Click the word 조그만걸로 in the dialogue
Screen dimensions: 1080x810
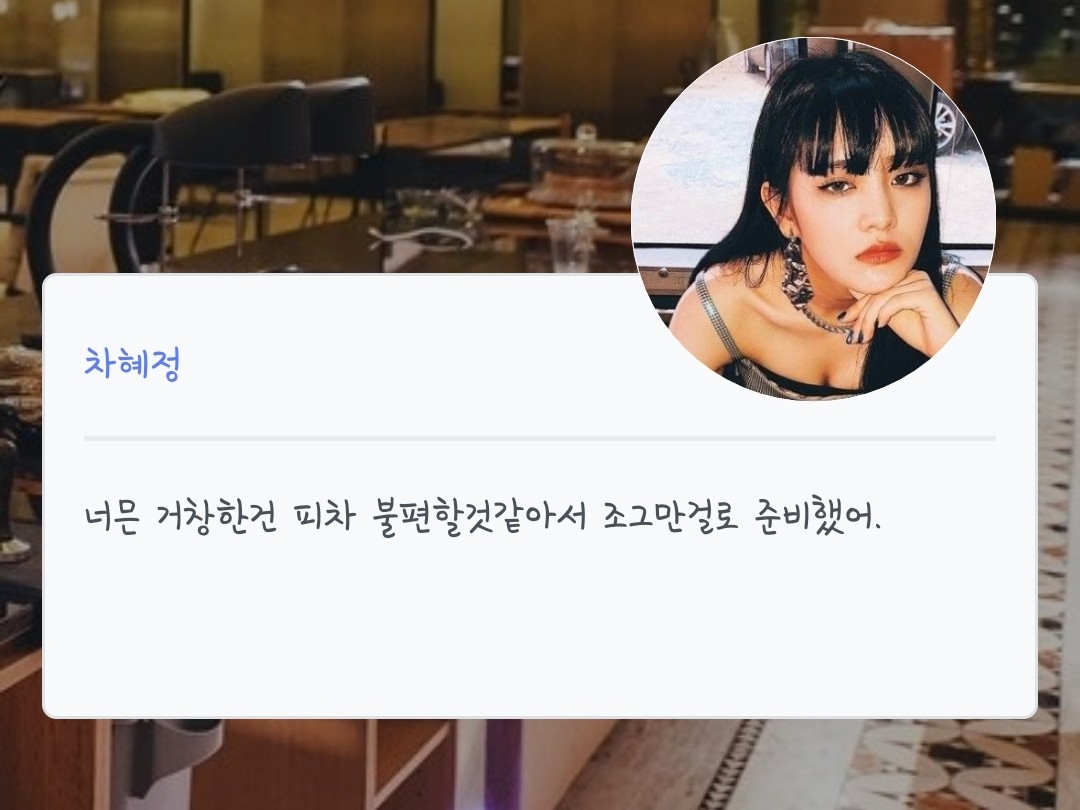point(670,516)
